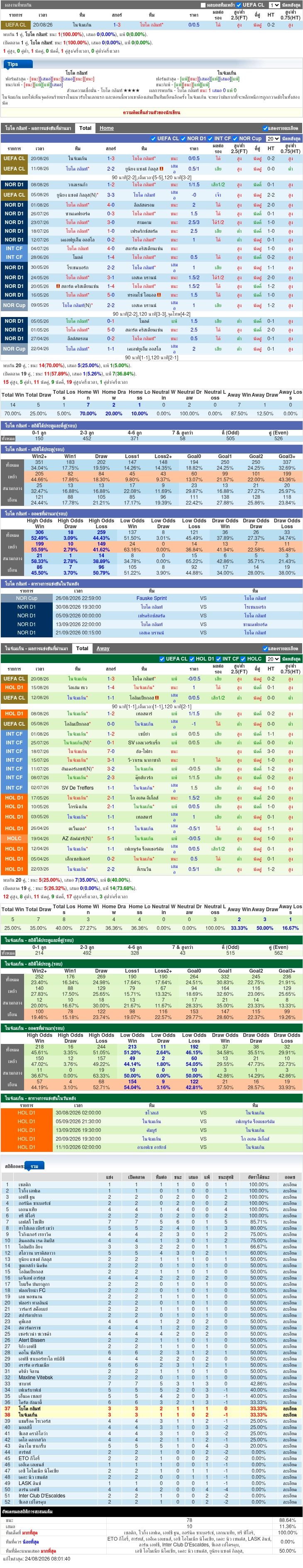This screenshot has height=1568, width=303.
Task: Toggle show details checkbox in first team header
Action: point(265,129)
